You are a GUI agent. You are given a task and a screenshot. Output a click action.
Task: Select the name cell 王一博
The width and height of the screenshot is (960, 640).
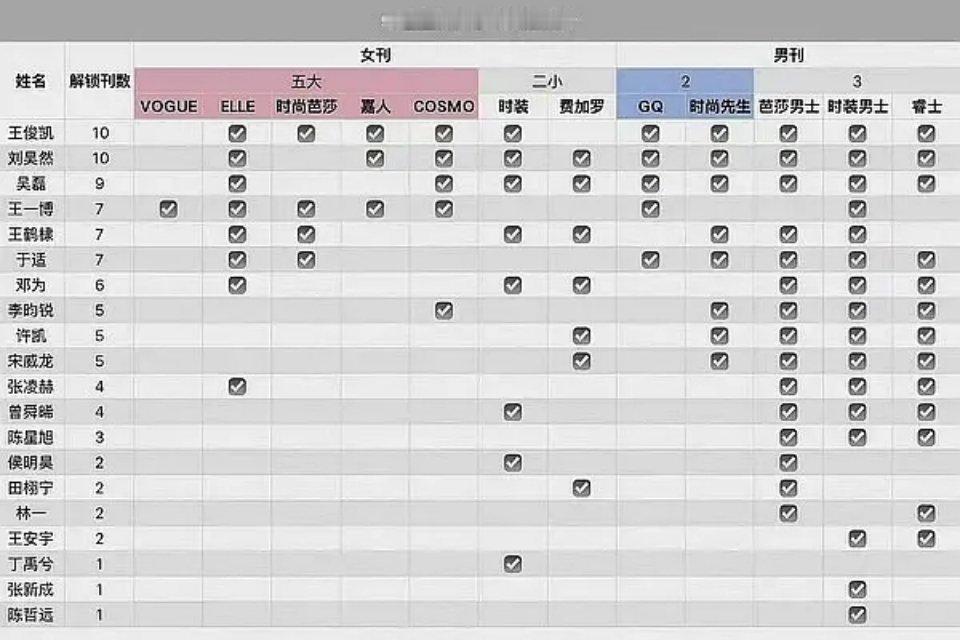pyautogui.click(x=31, y=209)
